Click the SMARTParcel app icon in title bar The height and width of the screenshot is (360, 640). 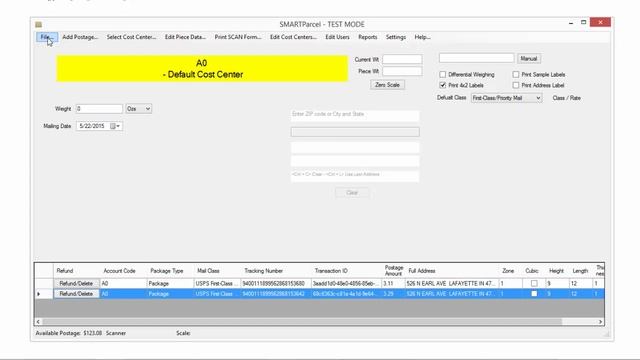38,24
